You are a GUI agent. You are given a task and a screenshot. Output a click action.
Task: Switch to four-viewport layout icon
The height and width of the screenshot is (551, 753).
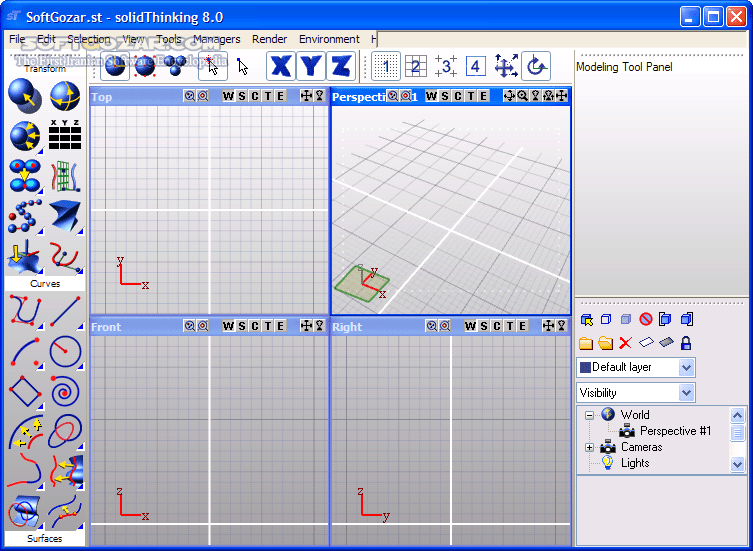click(x=476, y=67)
